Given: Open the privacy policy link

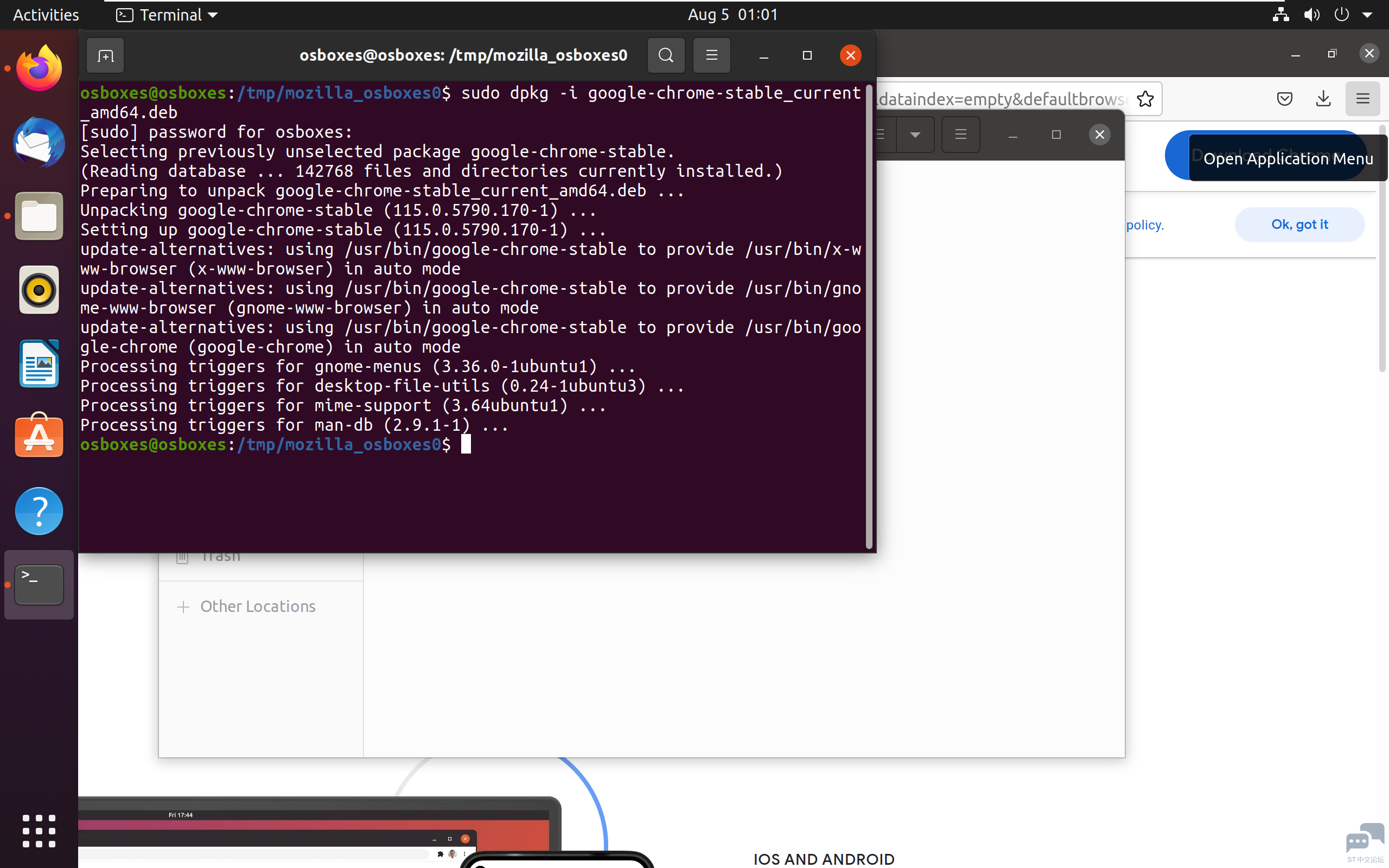Looking at the screenshot, I should pos(1144,225).
